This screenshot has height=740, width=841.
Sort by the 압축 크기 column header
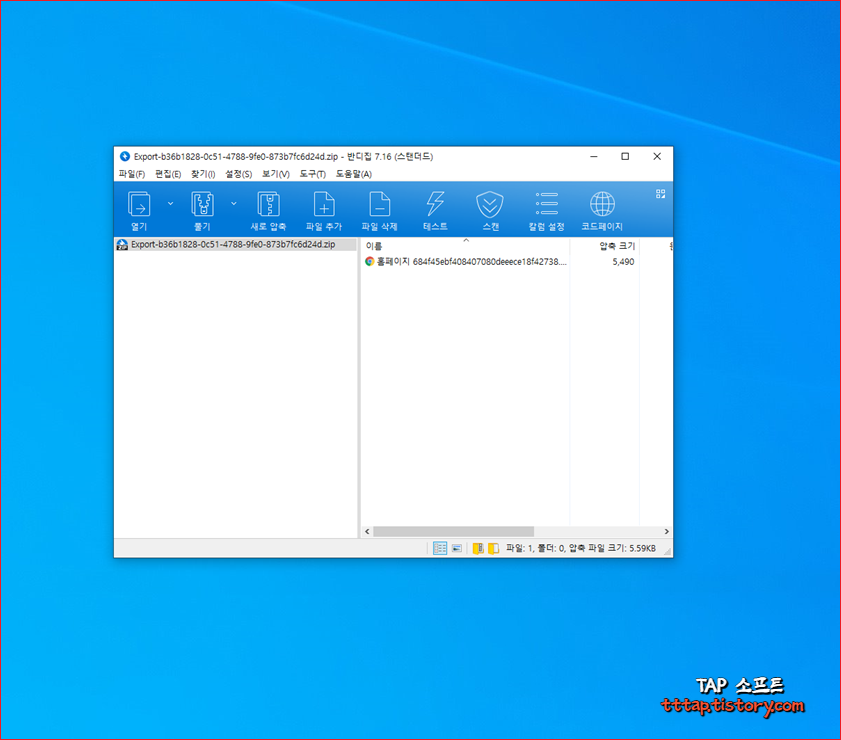tap(604, 246)
